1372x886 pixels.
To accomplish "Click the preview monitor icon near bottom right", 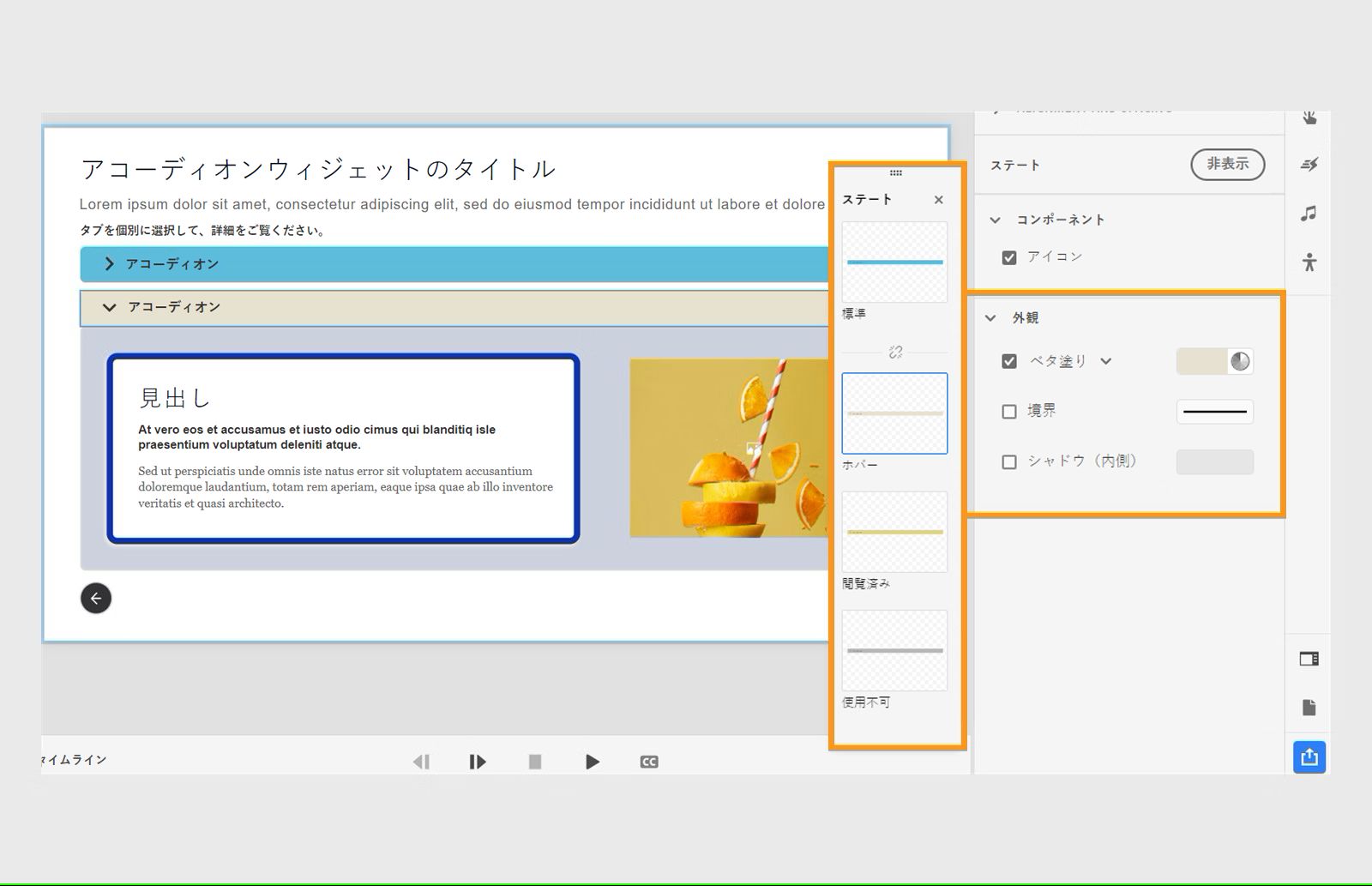I will click(1309, 659).
